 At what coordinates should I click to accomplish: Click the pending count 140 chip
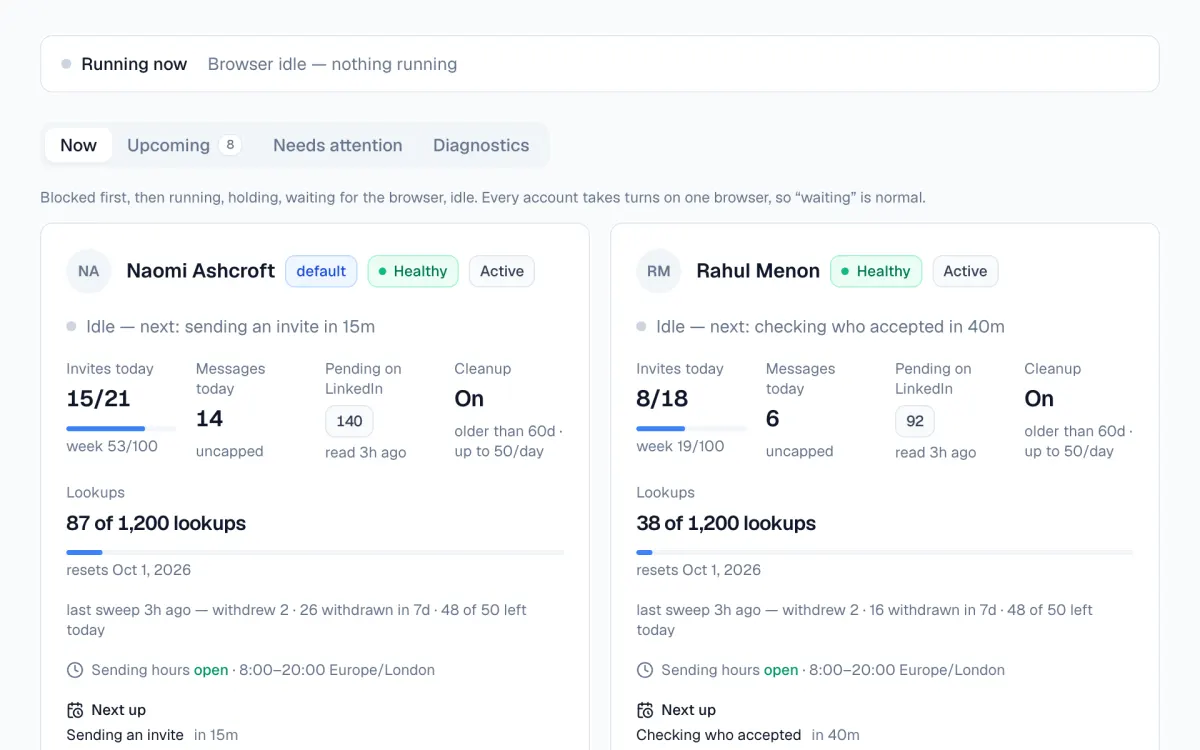[x=349, y=421]
